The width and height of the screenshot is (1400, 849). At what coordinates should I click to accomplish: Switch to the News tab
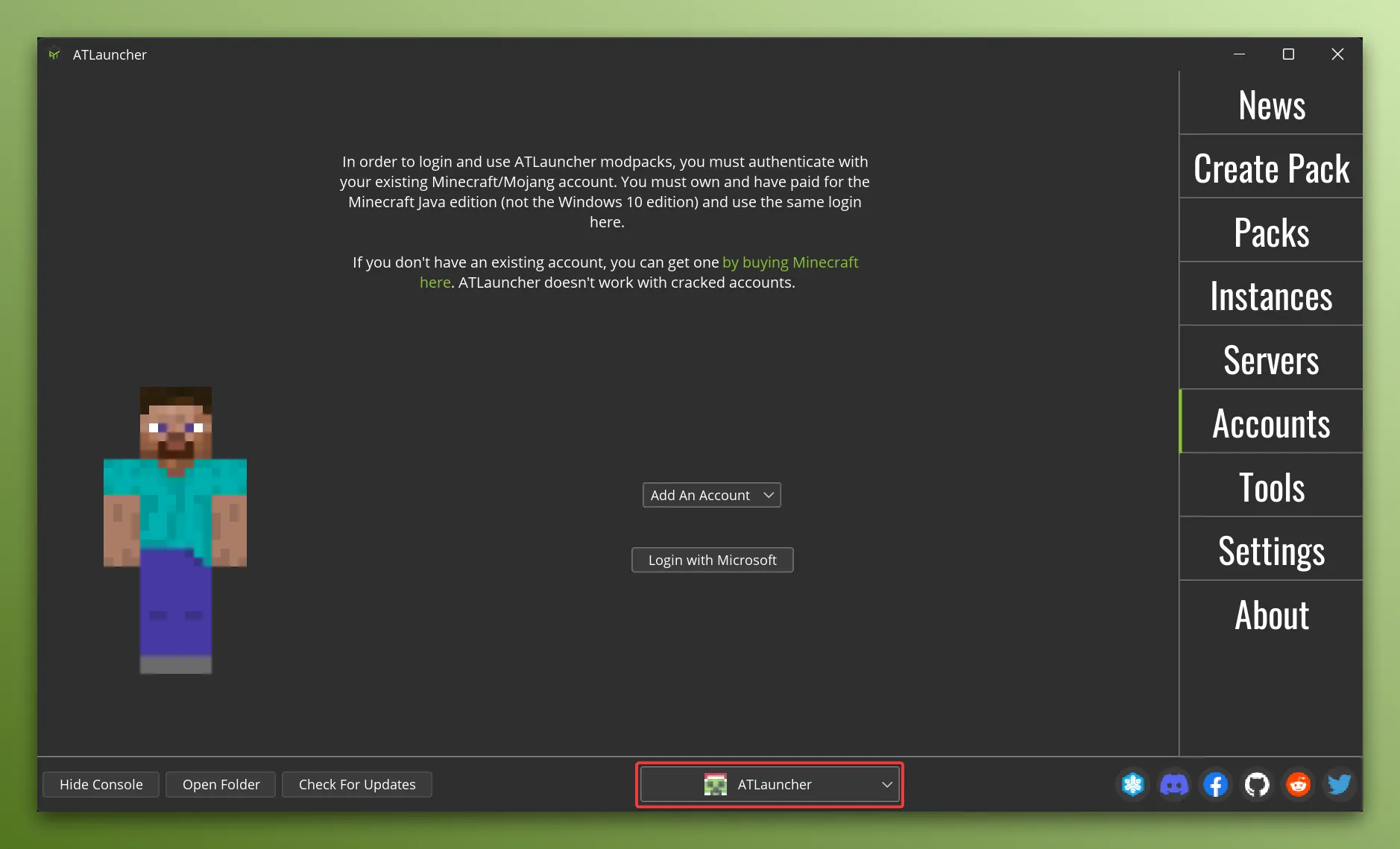tap(1270, 104)
